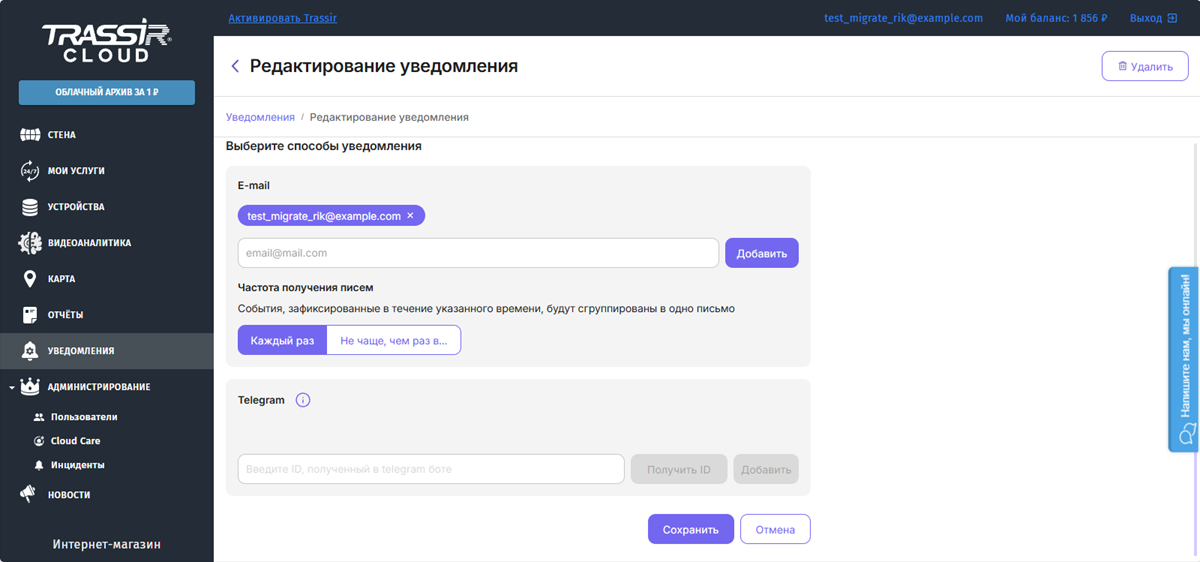Click the Сохранить button
The height and width of the screenshot is (562, 1200).
click(690, 529)
